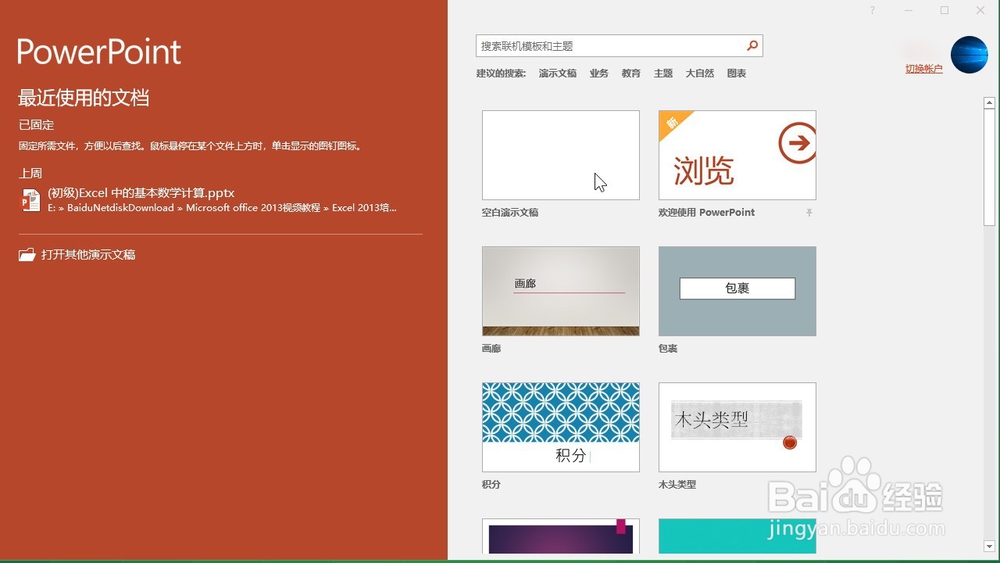
Task: Click the user account avatar
Action: pos(969,55)
